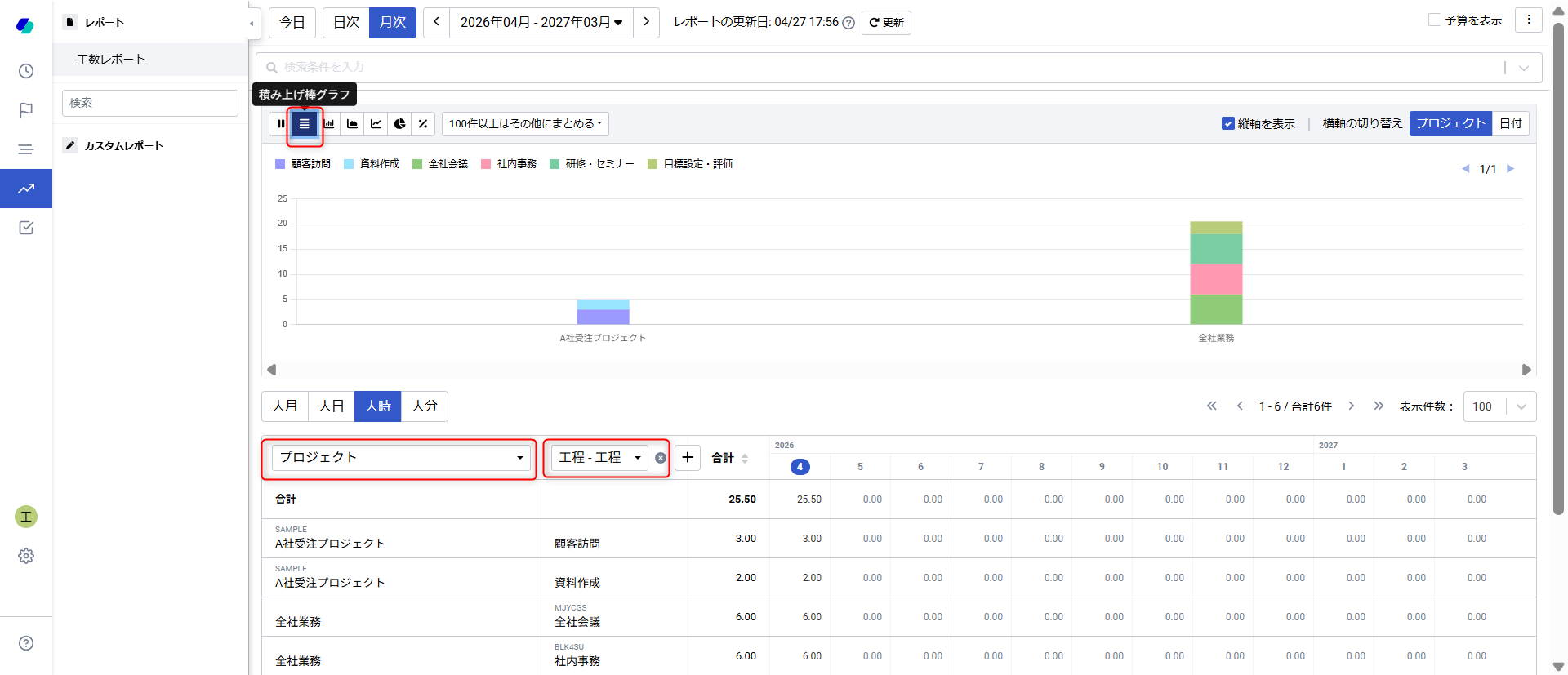1568x675 pixels.
Task: Open settings gear in left sidebar
Action: point(26,556)
